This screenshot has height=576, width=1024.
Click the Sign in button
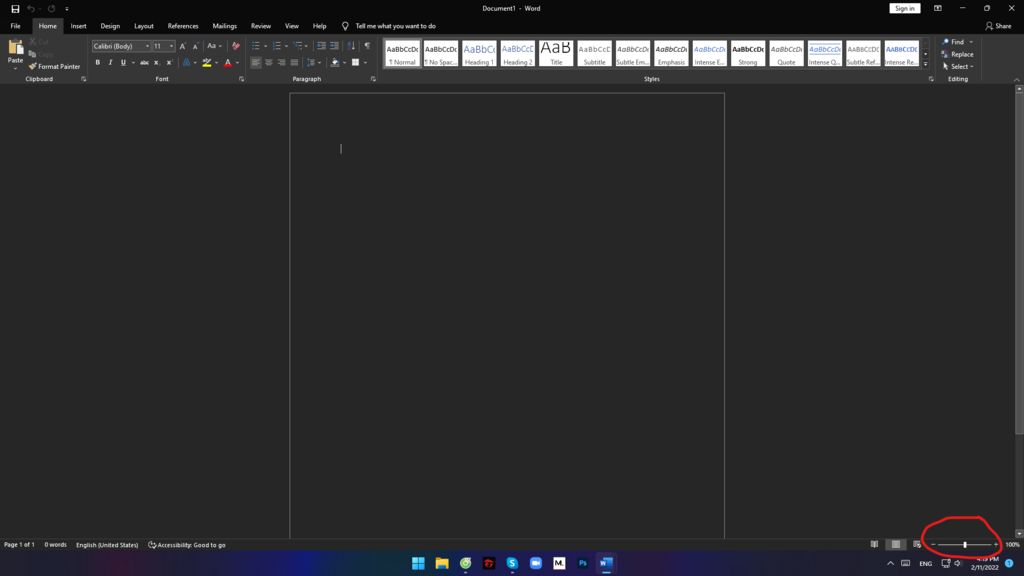click(x=904, y=8)
